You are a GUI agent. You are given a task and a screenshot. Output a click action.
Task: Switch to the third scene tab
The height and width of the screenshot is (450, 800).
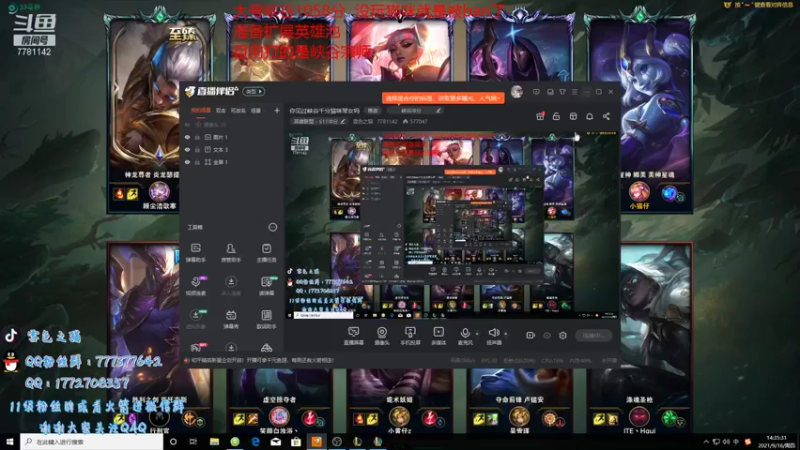[x=238, y=110]
